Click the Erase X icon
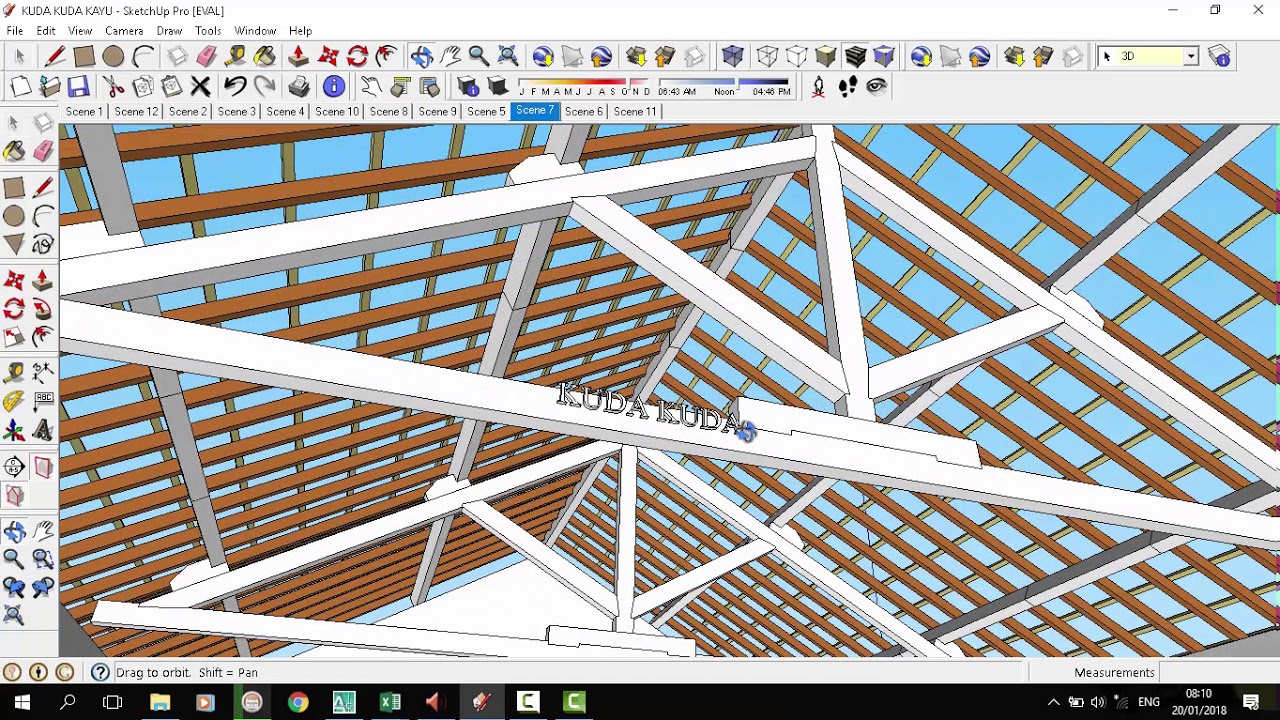Image resolution: width=1280 pixels, height=720 pixels. click(x=200, y=86)
